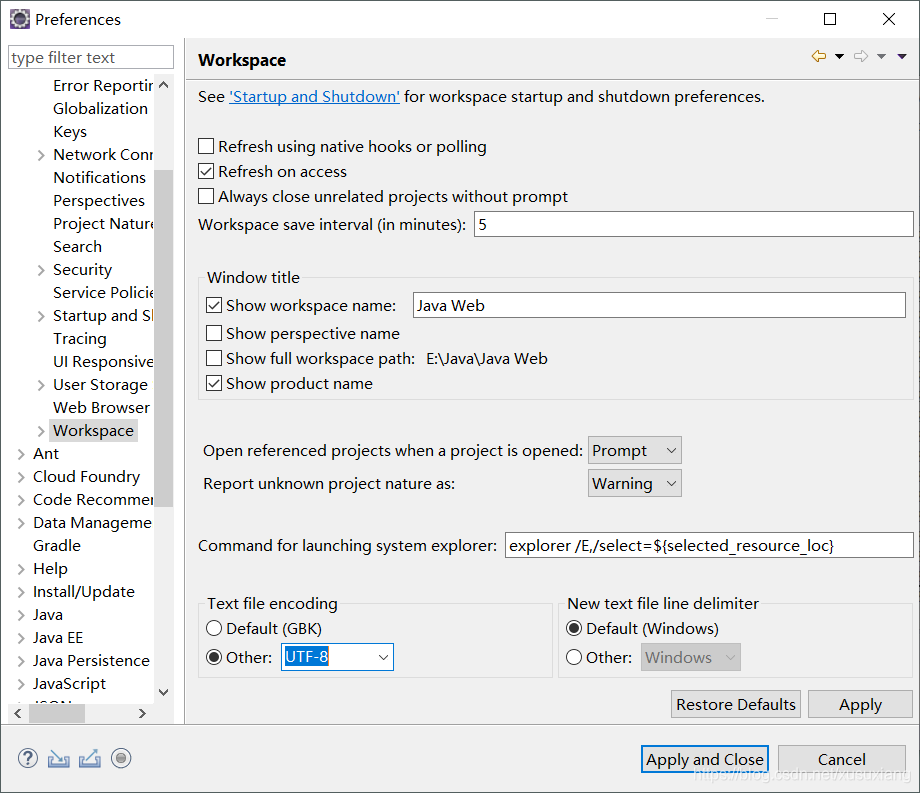920x793 pixels.
Task: Click the oomph preference recorder icon
Action: pyautogui.click(x=121, y=758)
